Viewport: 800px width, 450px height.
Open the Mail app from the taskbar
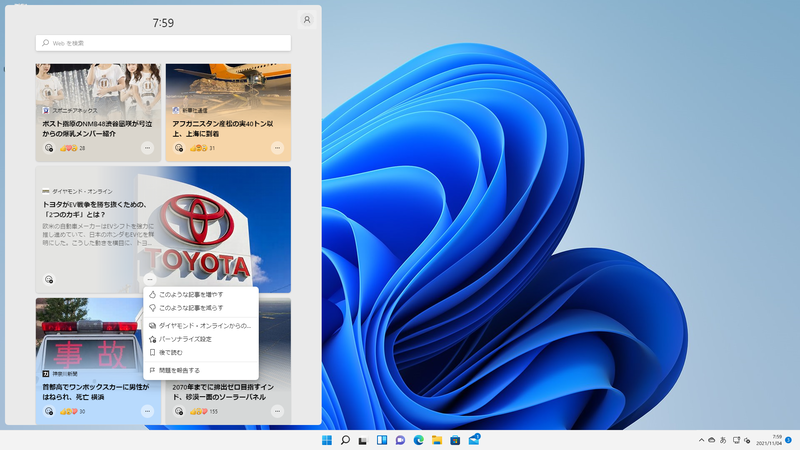pos(474,440)
